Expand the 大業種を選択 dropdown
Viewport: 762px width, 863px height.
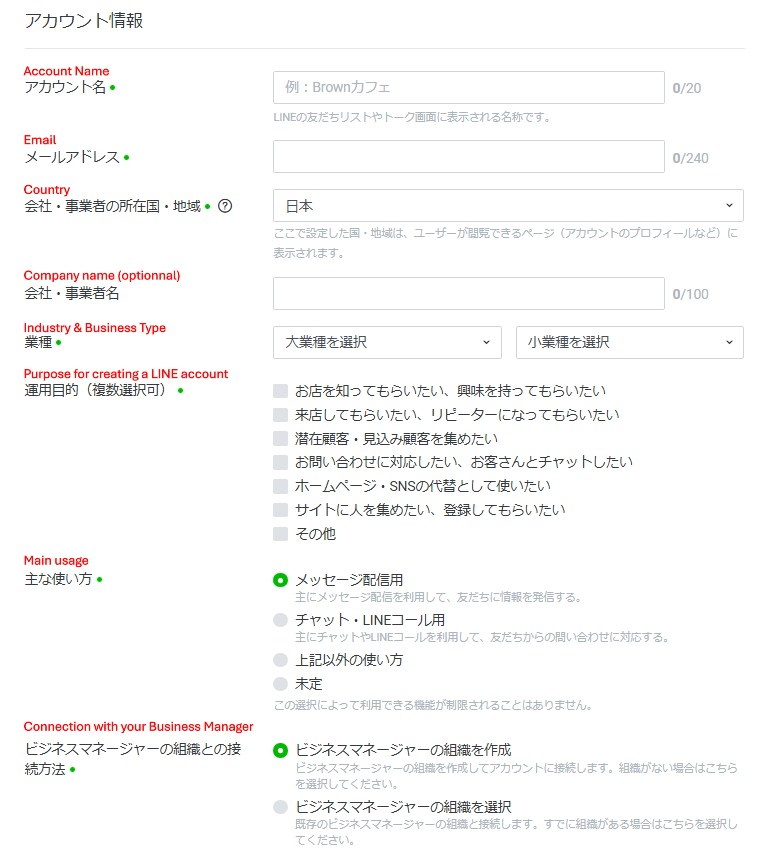387,342
